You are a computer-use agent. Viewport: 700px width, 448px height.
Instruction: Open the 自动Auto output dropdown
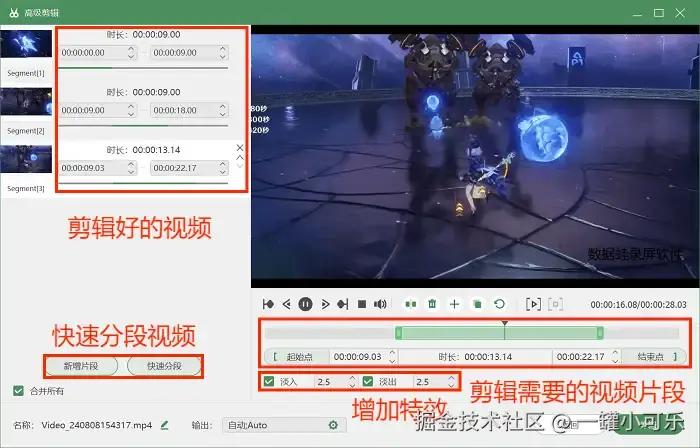point(284,425)
